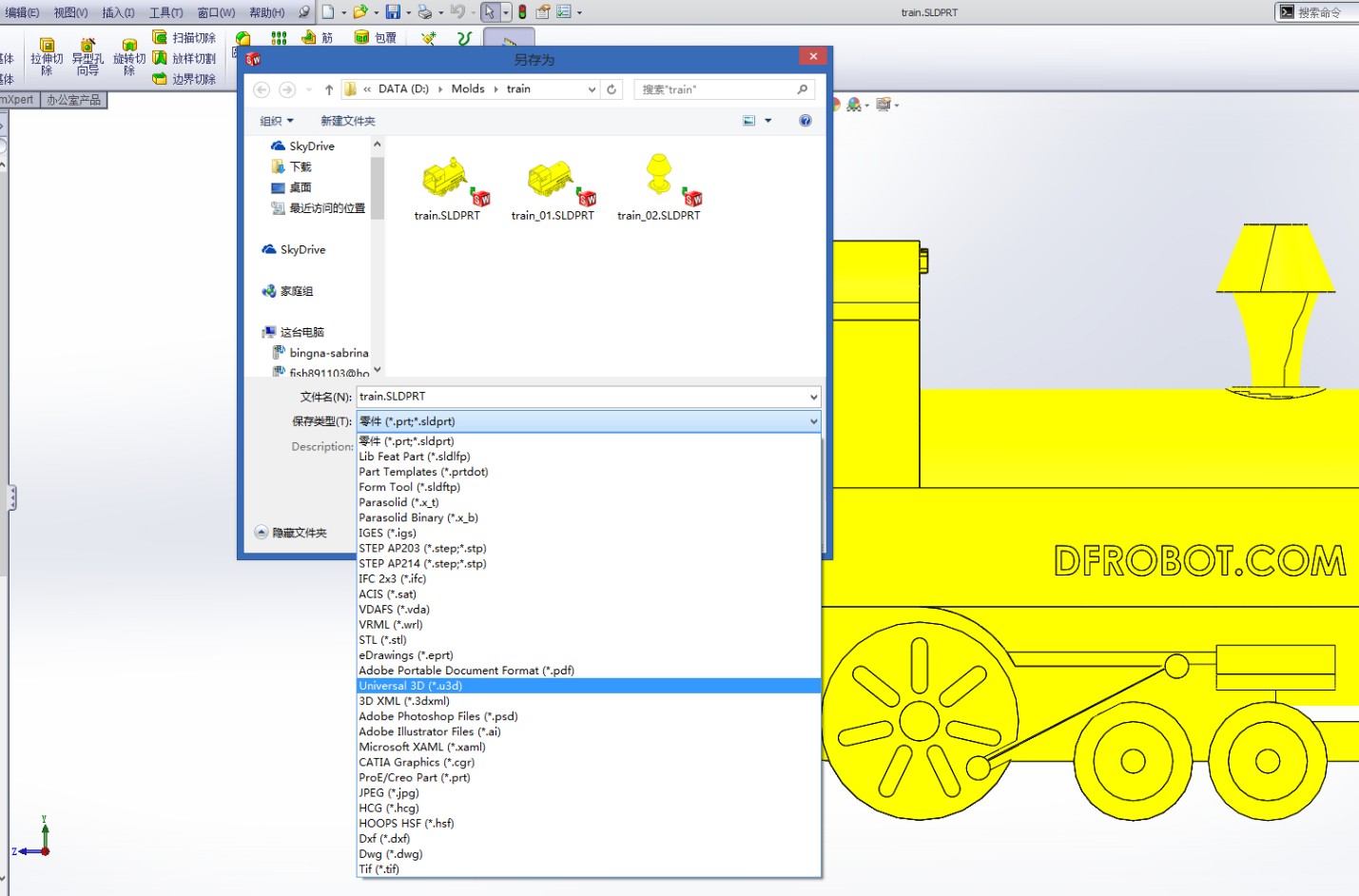Open the Save icon dropdown arrow

[x=408, y=12]
